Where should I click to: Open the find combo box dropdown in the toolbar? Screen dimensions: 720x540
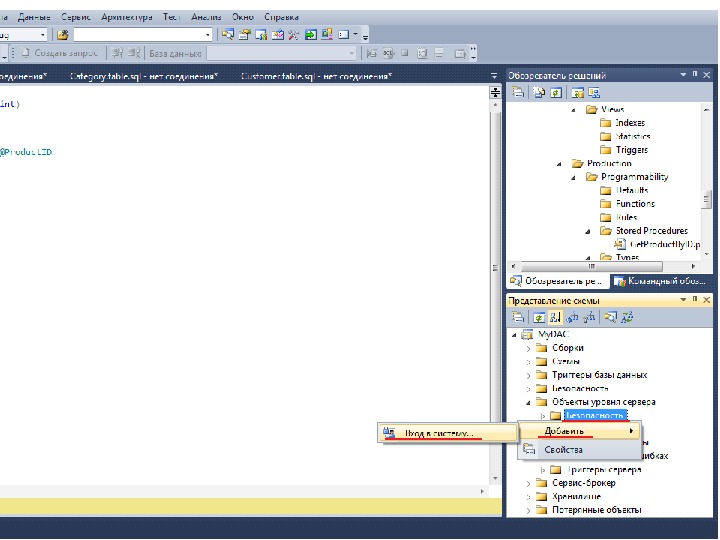208,34
